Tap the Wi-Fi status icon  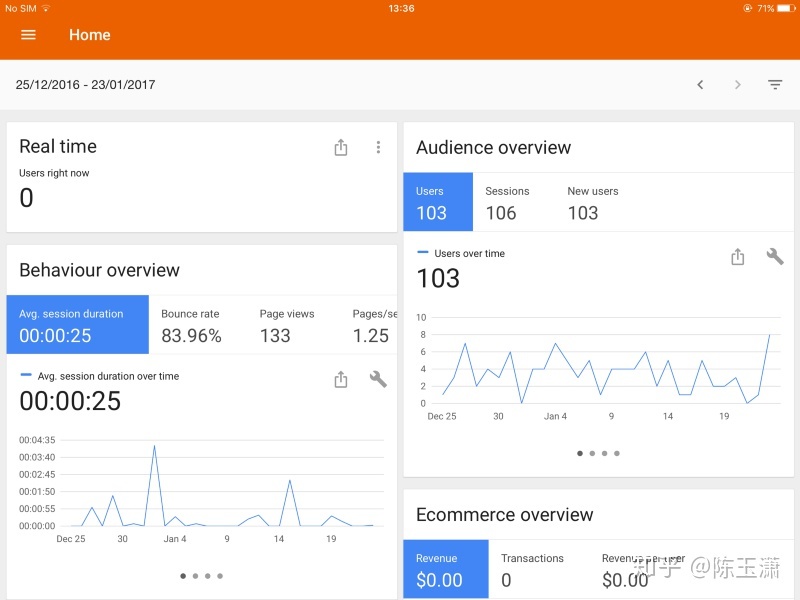click(x=46, y=8)
